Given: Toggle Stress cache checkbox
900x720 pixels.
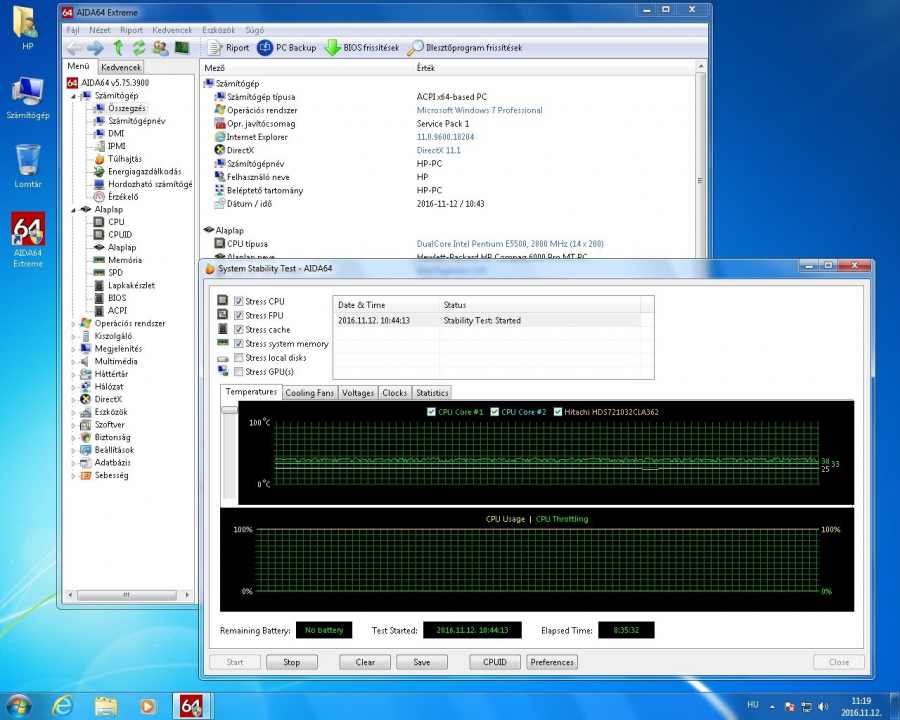Looking at the screenshot, I should (239, 330).
